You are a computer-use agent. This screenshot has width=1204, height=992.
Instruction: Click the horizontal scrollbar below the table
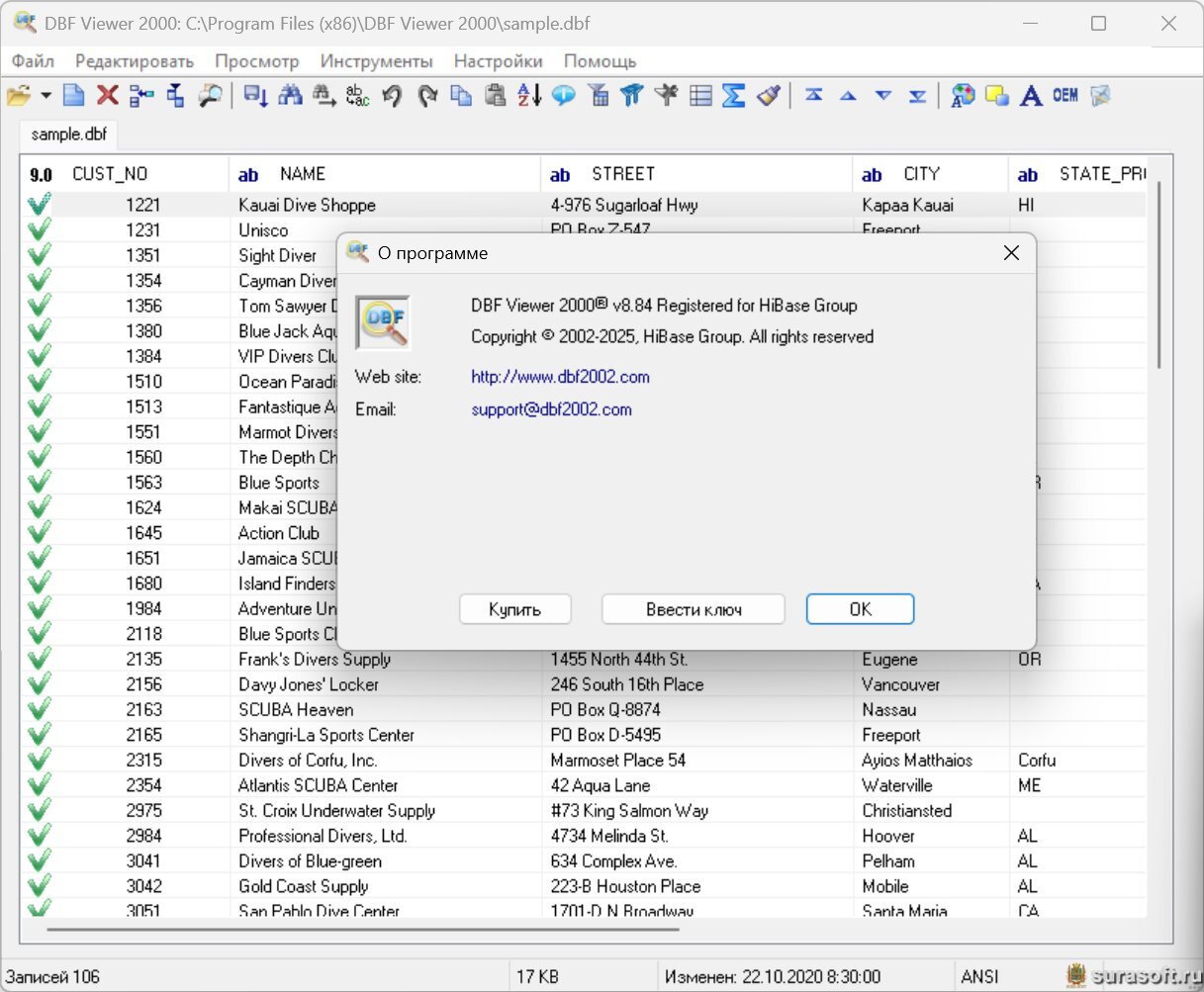(362, 929)
